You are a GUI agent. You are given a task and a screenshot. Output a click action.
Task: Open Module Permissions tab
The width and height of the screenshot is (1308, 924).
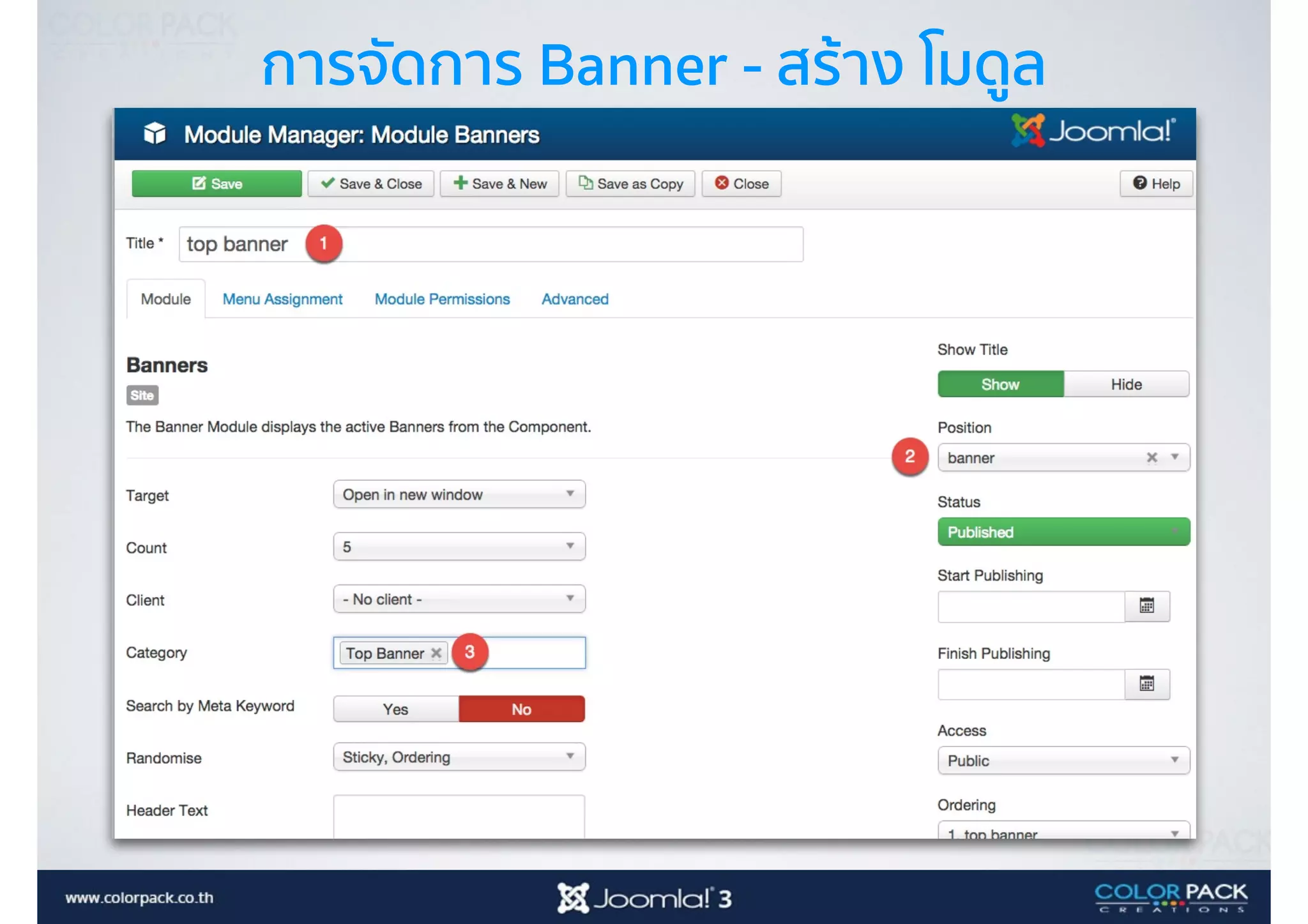442,299
